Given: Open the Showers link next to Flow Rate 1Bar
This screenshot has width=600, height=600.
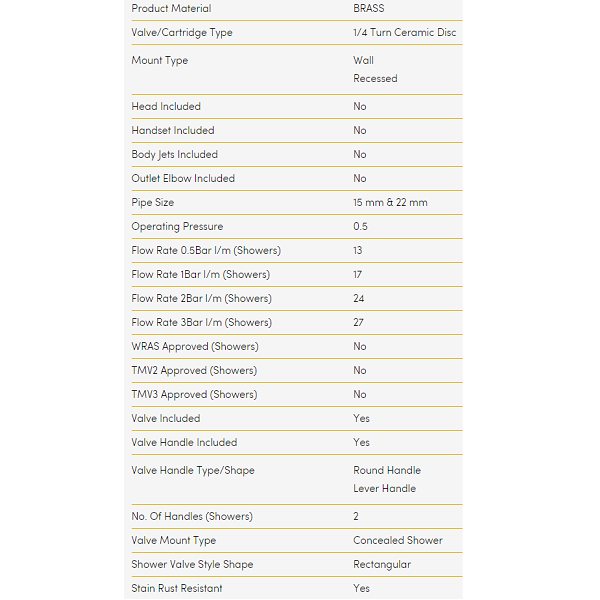Looking at the screenshot, I should click(246, 275).
